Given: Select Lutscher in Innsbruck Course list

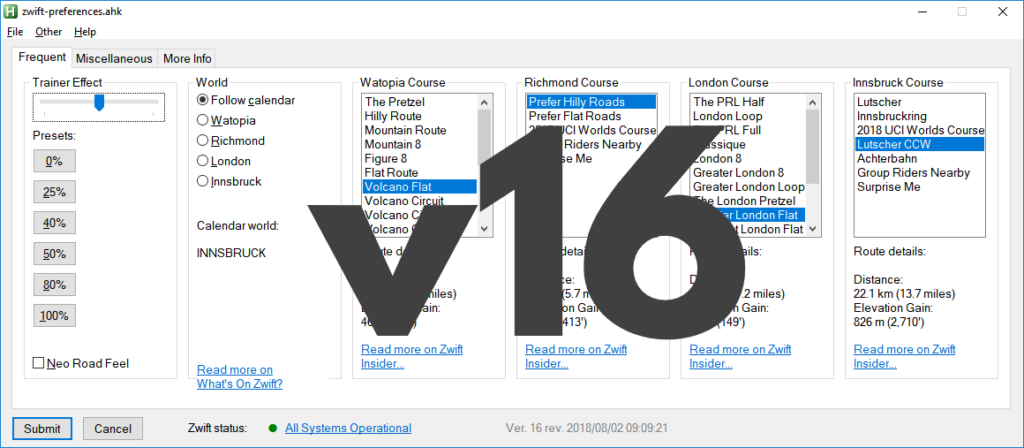Looking at the screenshot, I should [920, 102].
